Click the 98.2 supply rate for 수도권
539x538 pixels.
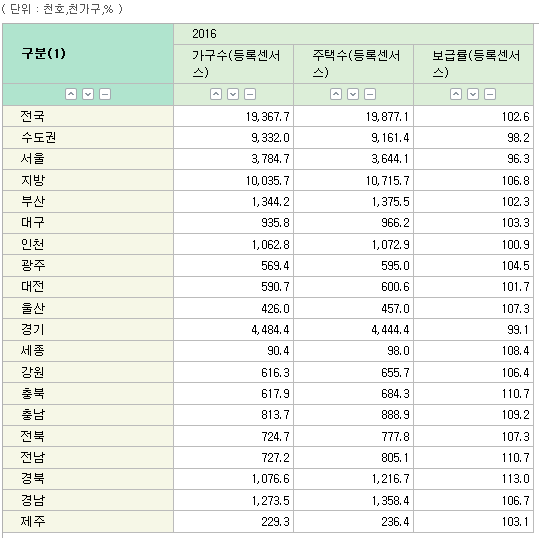click(518, 138)
